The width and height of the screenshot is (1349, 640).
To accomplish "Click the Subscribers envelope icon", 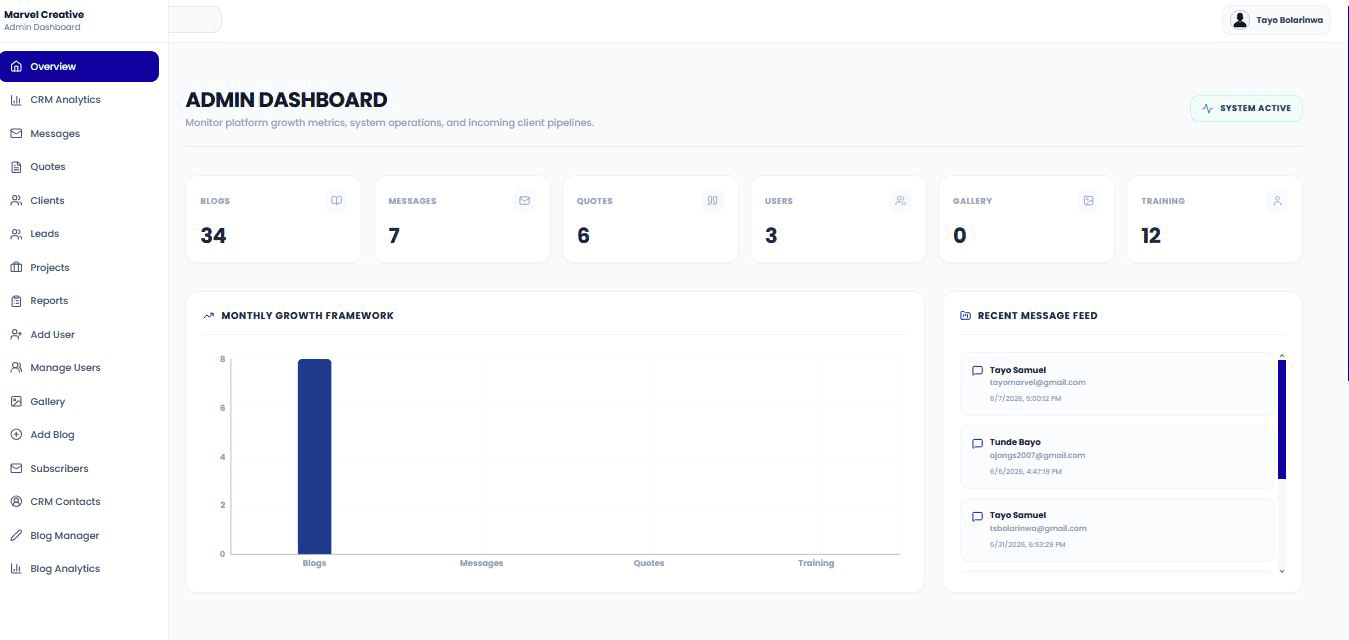I will (x=16, y=469).
